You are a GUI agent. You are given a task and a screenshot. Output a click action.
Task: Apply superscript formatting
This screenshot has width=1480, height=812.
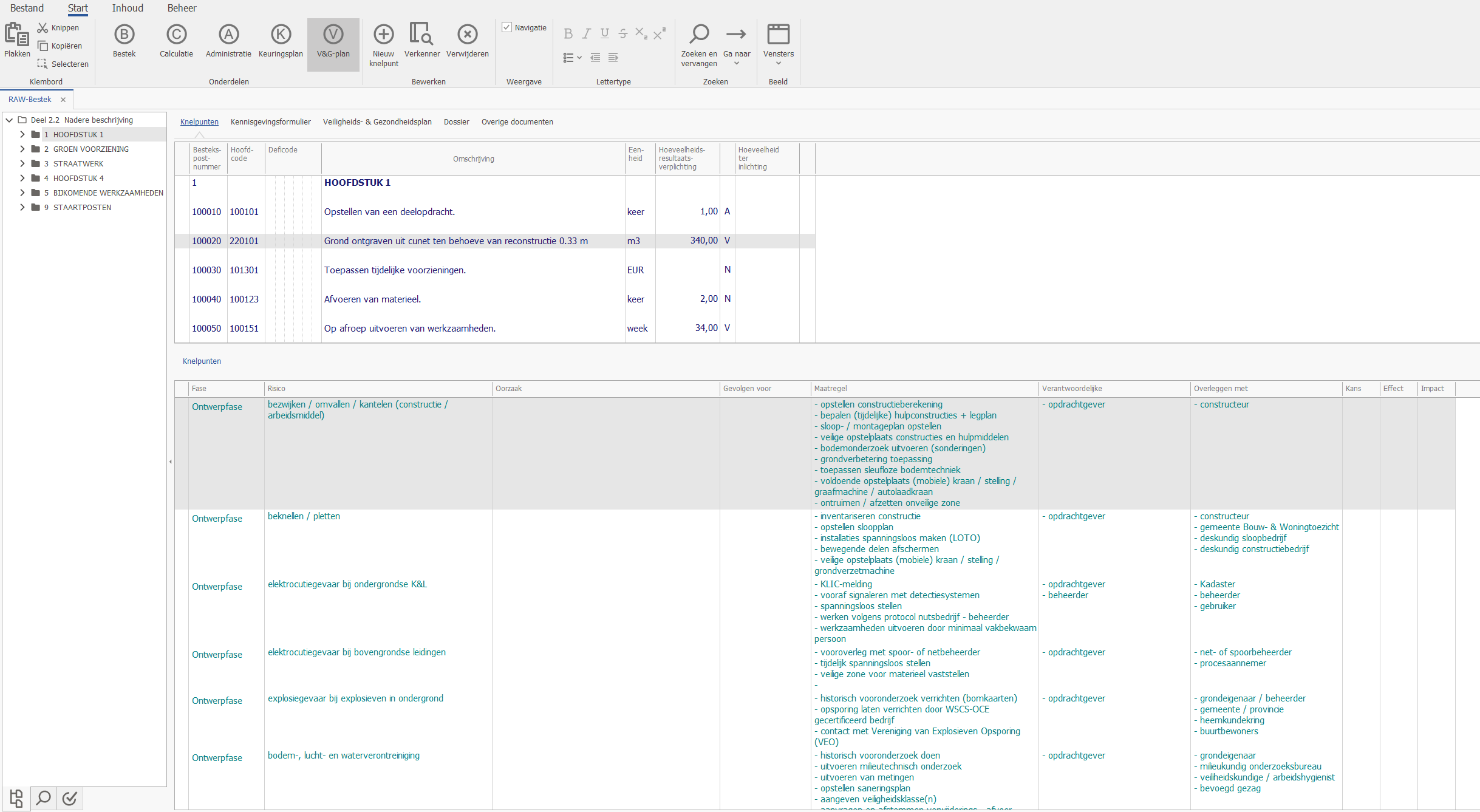click(x=660, y=34)
